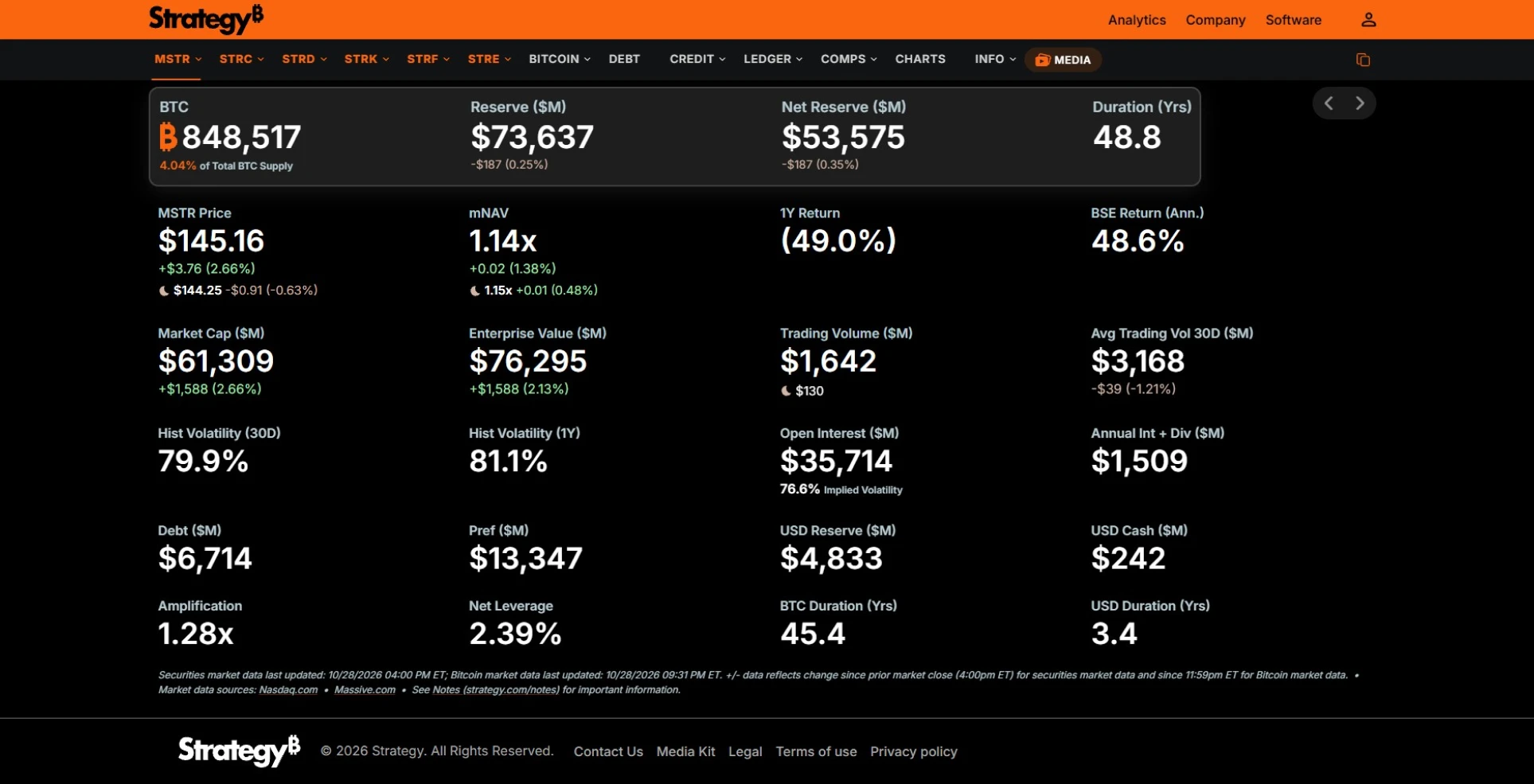This screenshot has width=1534, height=784.
Task: Click the Net Reserve value $53,575
Action: pyautogui.click(x=843, y=137)
